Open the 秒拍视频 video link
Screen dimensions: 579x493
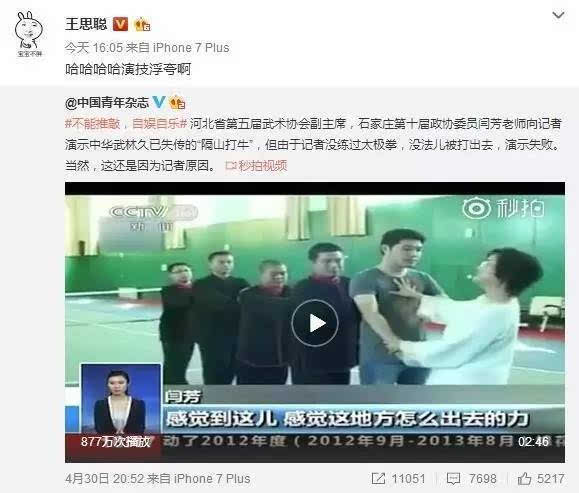[256, 166]
